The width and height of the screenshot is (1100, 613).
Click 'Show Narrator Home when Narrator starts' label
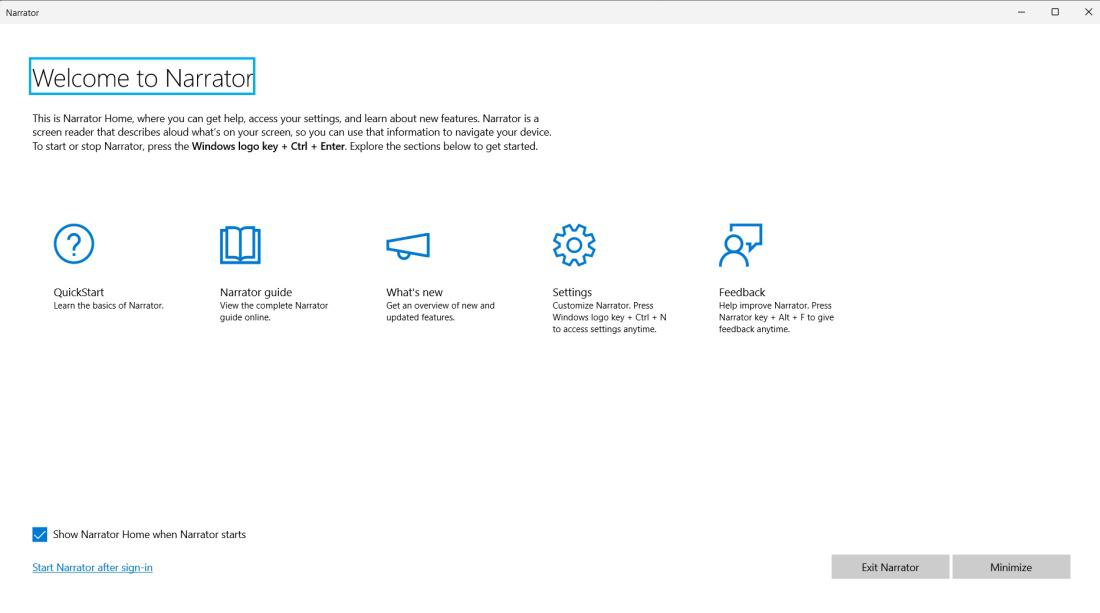pyautogui.click(x=149, y=534)
